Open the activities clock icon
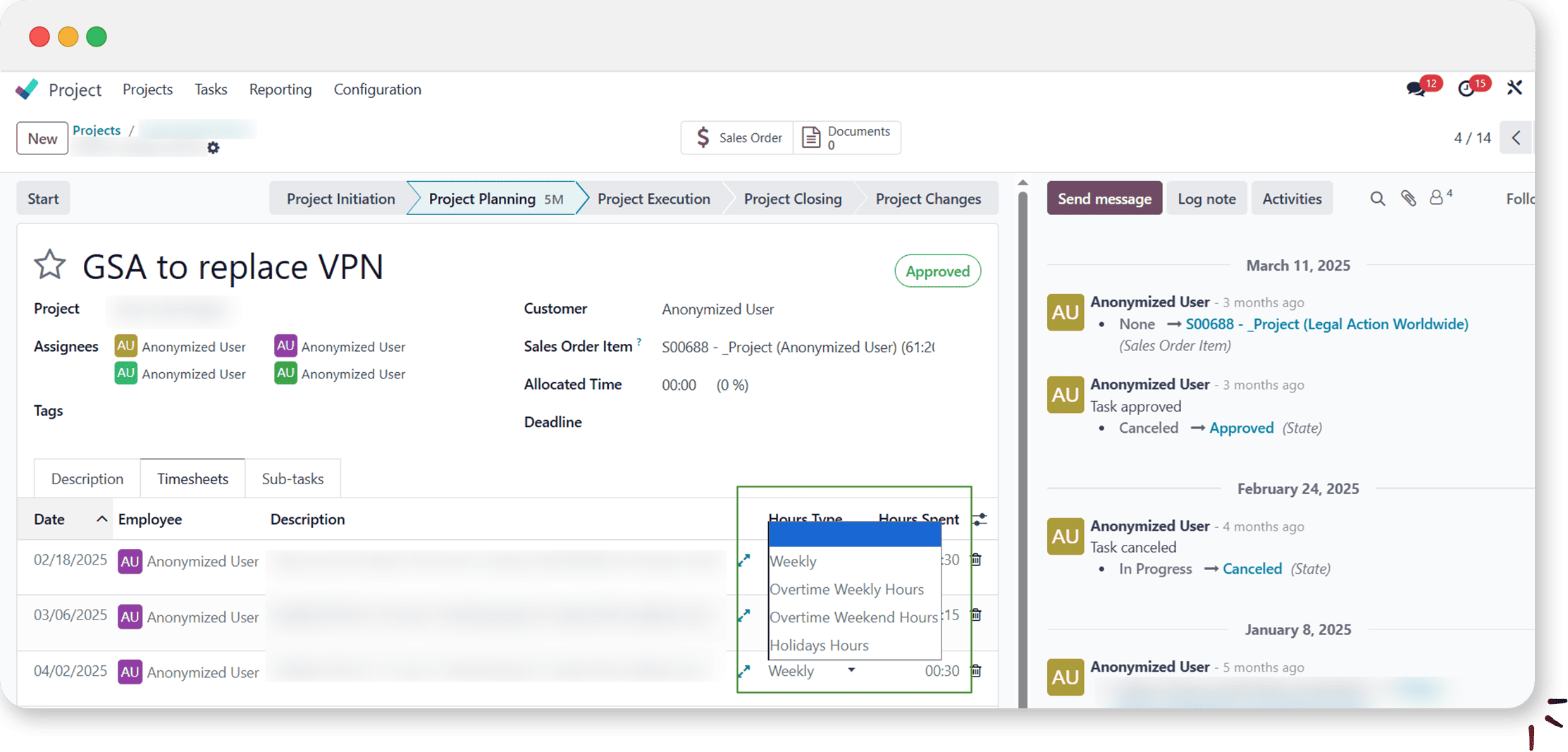1568x752 pixels. coord(1467,89)
